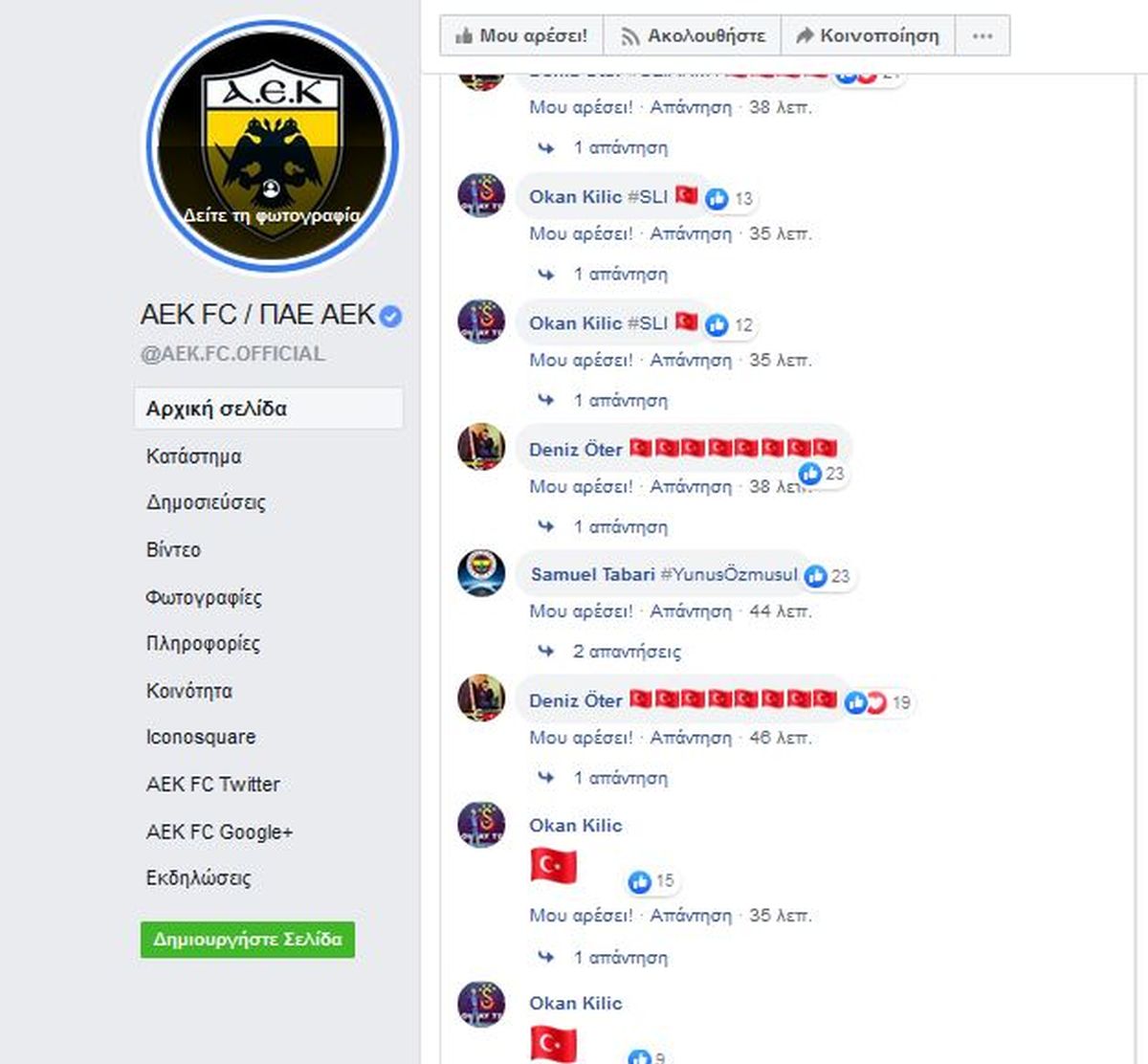Click the like reaction icon on Samuel Tabari's comment
The height and width of the screenshot is (1064, 1148).
tap(815, 576)
